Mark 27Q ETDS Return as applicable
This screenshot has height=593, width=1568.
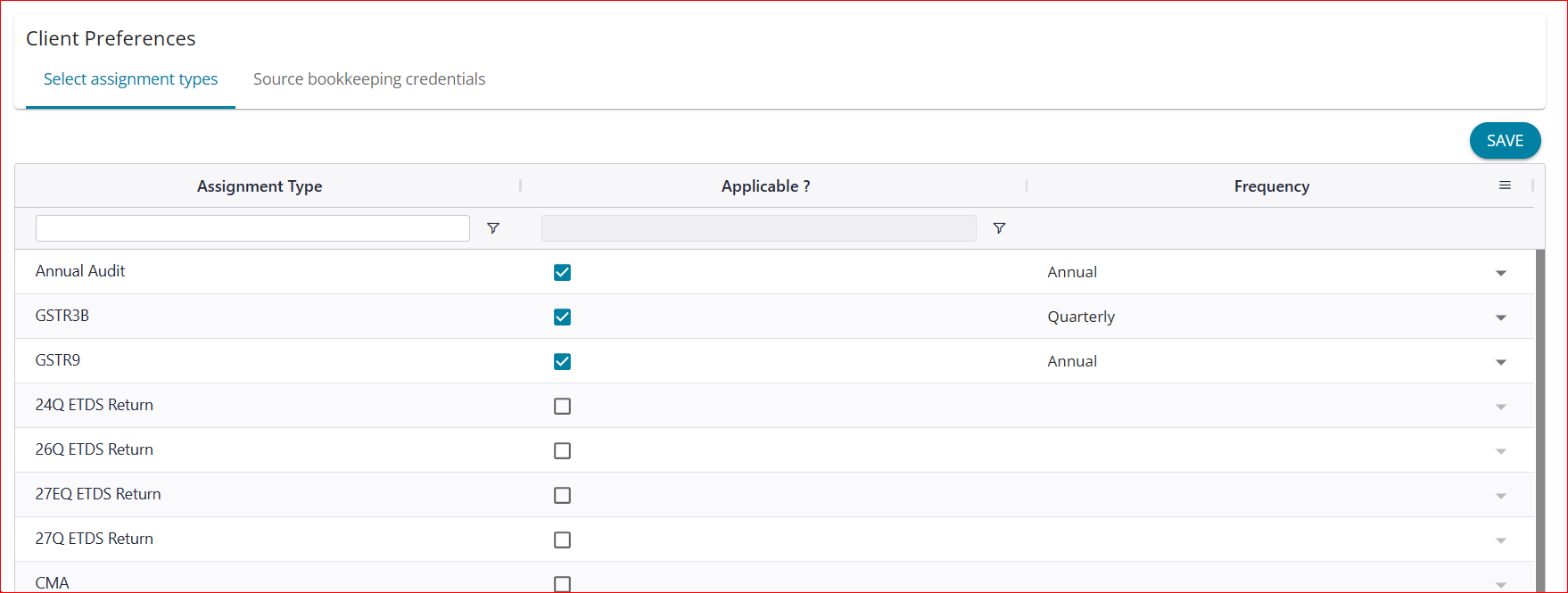point(562,539)
